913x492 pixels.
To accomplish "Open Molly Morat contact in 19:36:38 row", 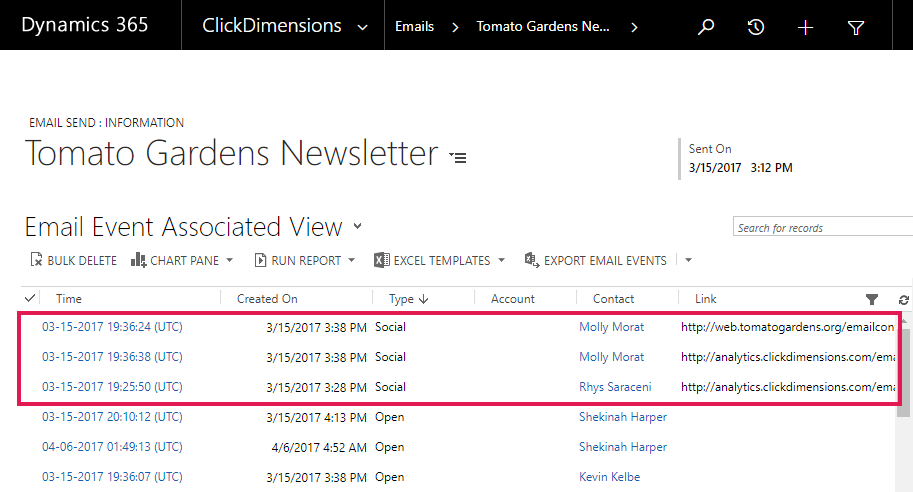I will (611, 357).
